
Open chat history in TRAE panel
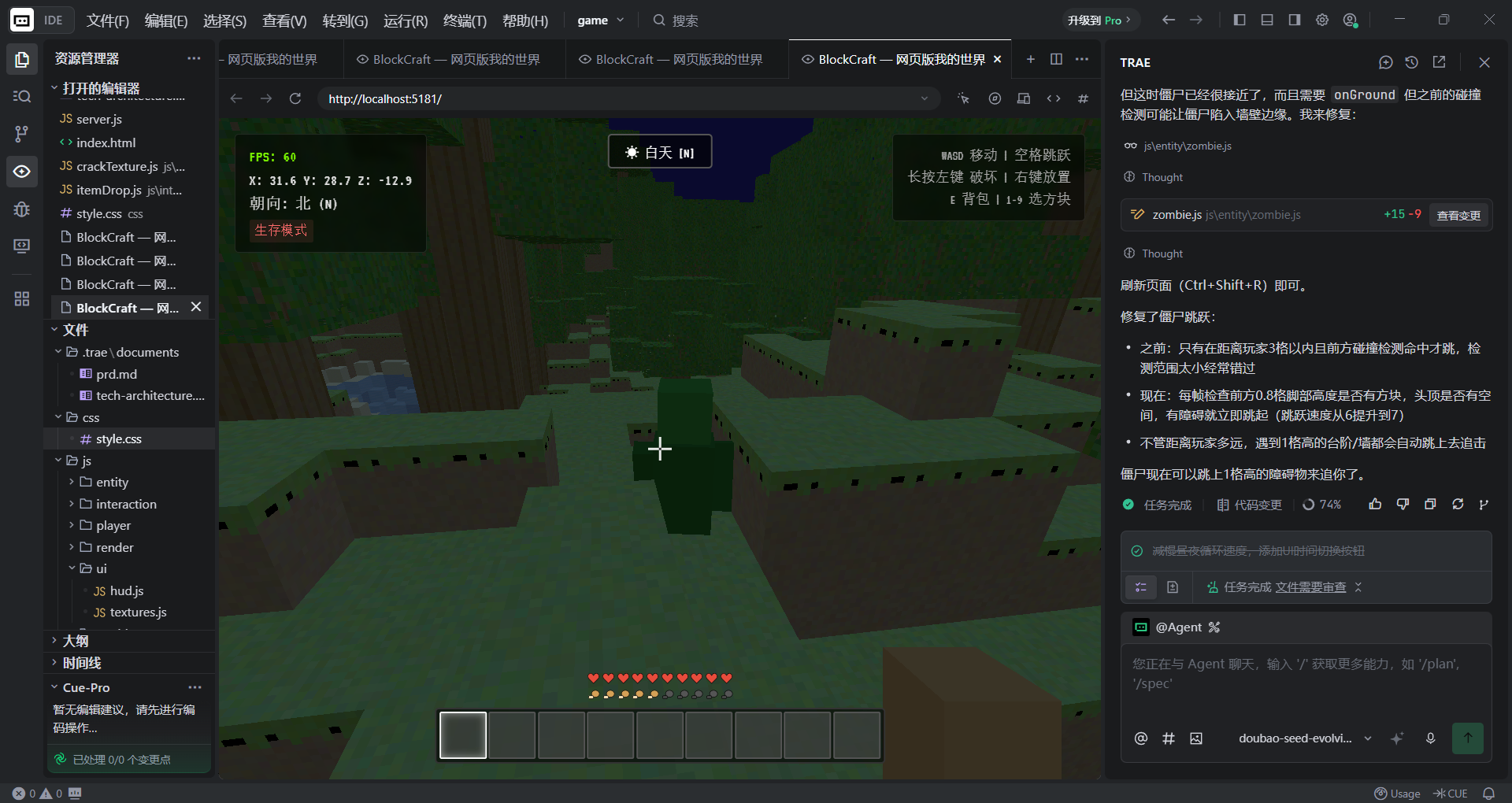[1412, 62]
